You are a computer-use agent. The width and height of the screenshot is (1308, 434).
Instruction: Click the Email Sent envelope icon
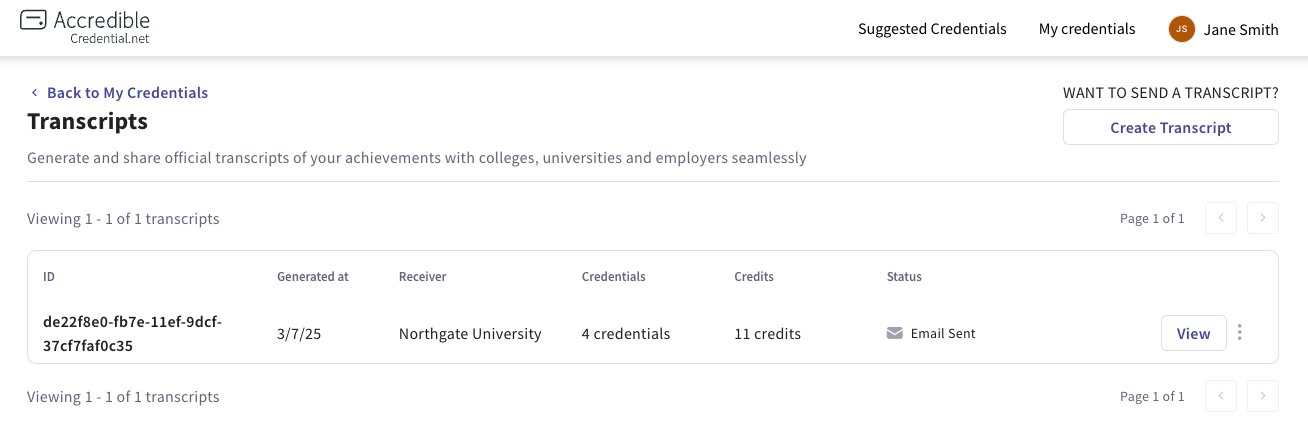click(895, 333)
